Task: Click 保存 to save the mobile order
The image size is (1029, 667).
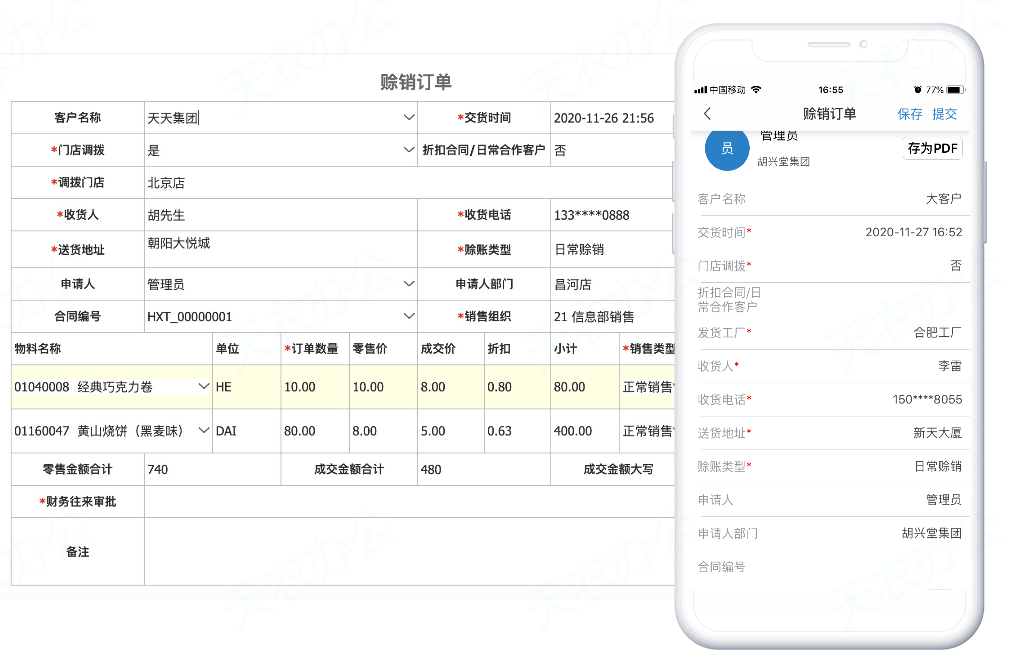Action: point(908,113)
